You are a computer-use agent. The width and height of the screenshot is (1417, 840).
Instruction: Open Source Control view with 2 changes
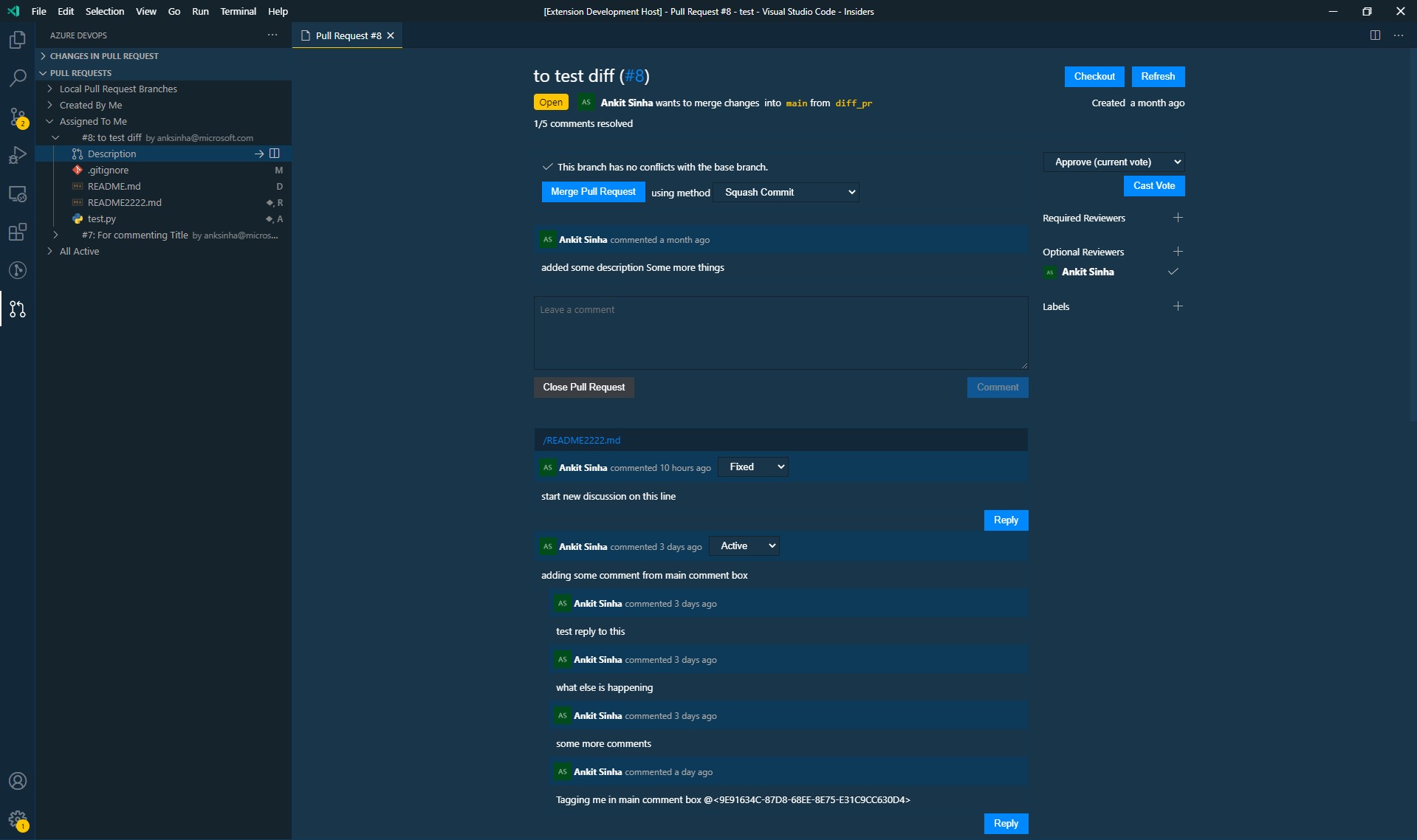[18, 116]
